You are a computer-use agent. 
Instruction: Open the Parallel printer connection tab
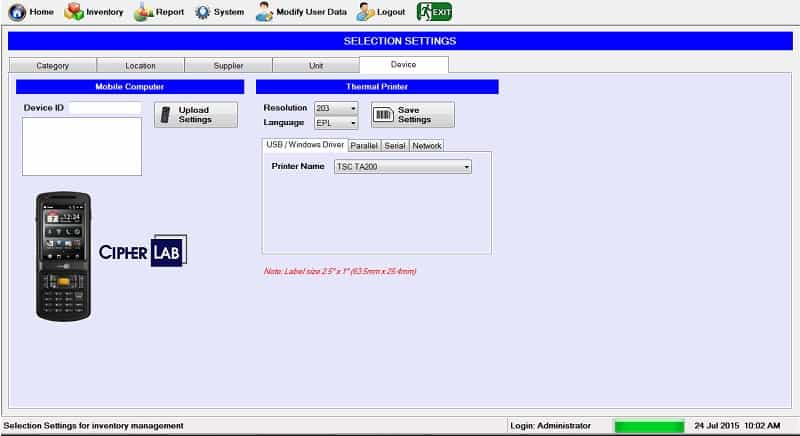click(x=363, y=146)
